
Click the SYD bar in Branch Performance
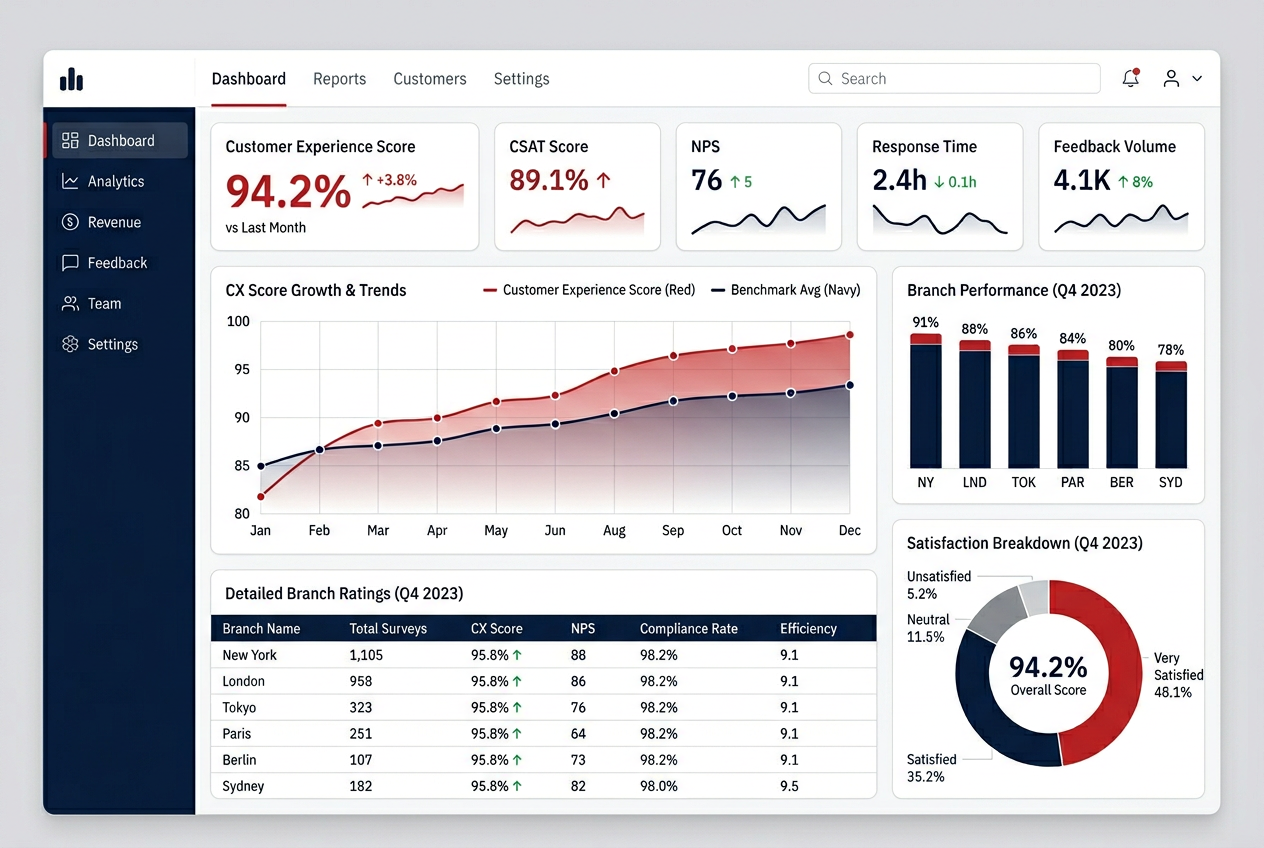coord(1171,415)
